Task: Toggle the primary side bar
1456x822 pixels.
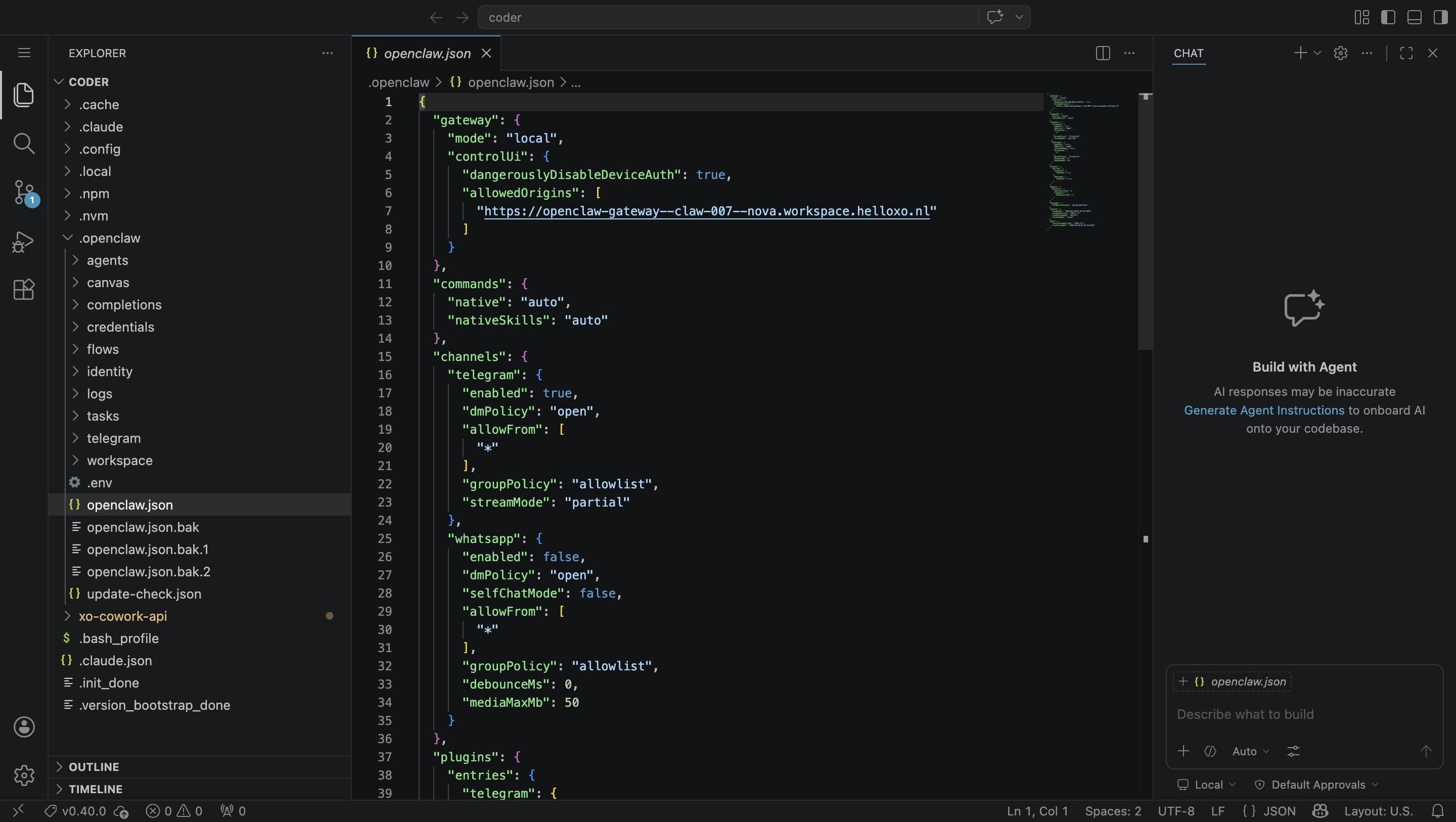Action: [x=1388, y=18]
